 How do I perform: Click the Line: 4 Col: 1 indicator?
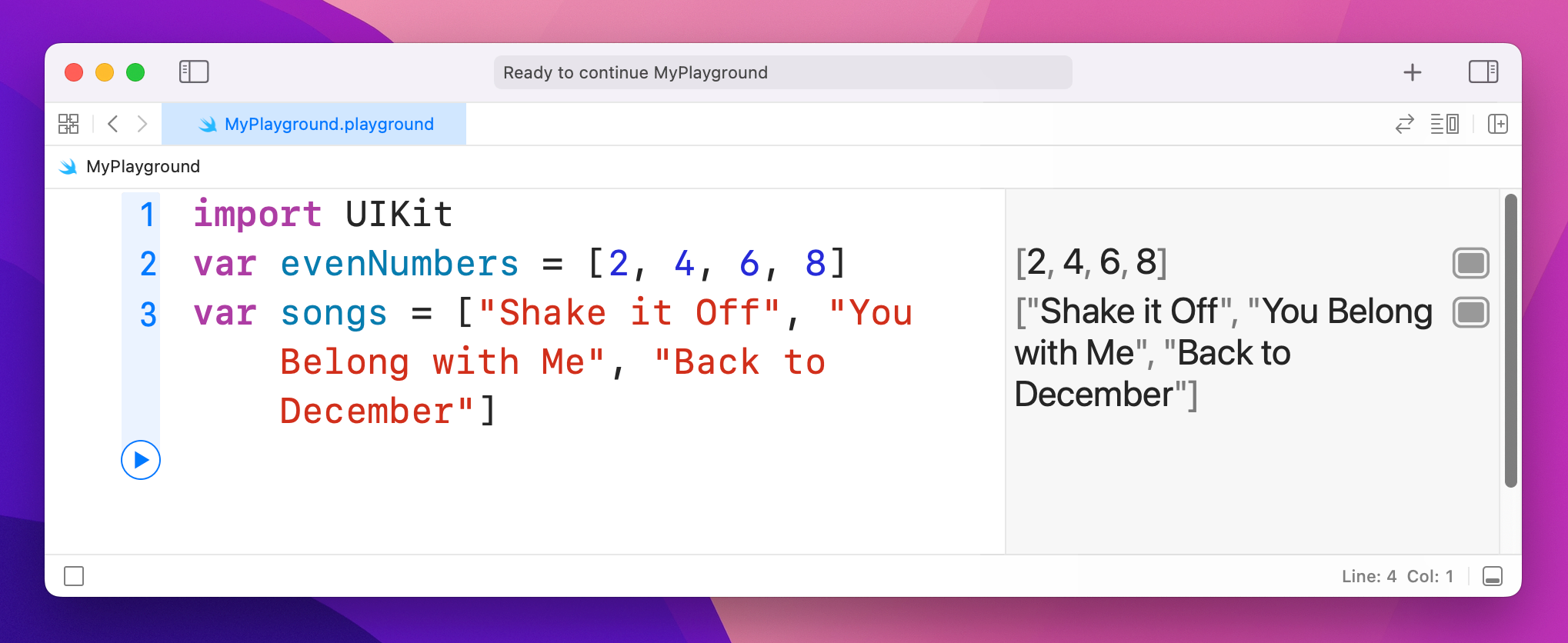(x=1397, y=576)
